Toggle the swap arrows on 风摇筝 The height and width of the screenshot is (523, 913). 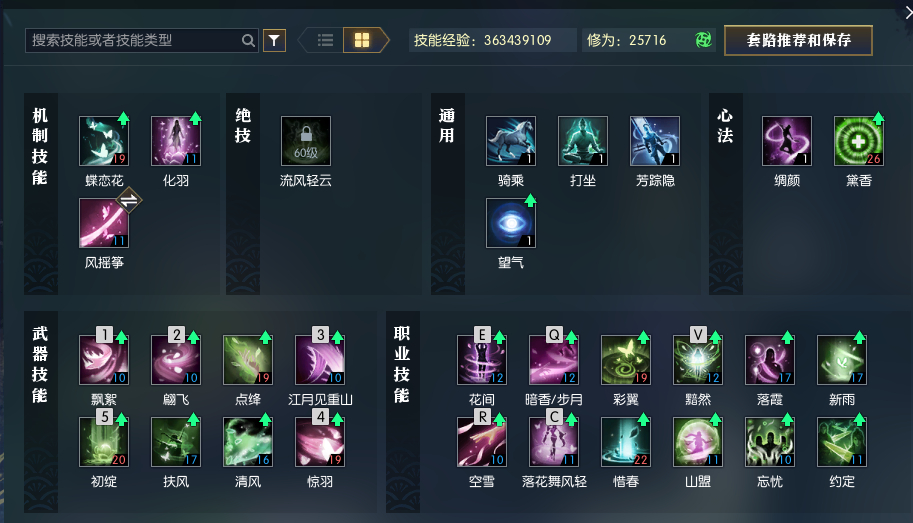129,200
